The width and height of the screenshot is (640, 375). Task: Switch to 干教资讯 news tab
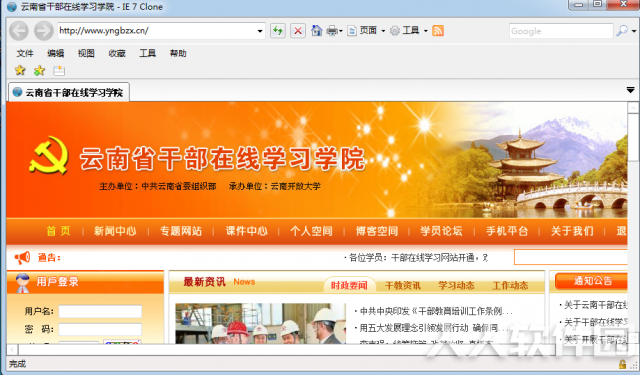tap(402, 285)
